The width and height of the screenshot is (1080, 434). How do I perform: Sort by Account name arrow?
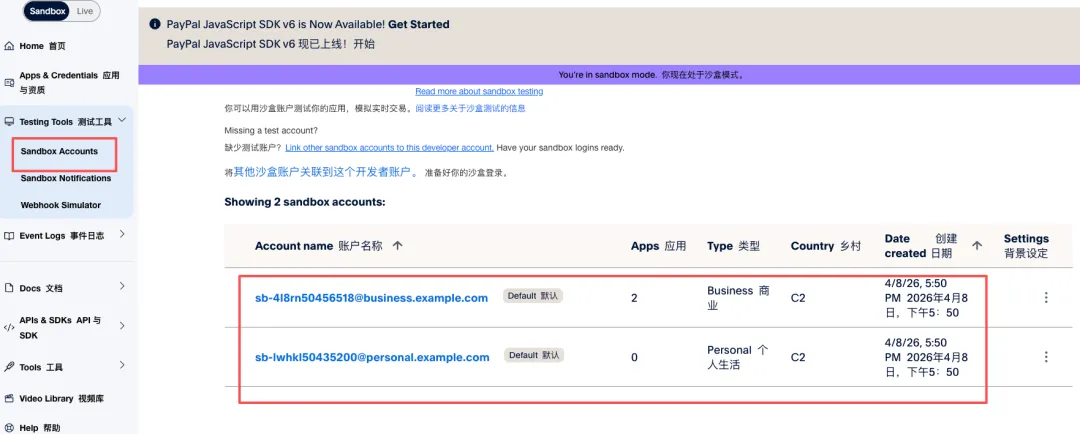(397, 246)
